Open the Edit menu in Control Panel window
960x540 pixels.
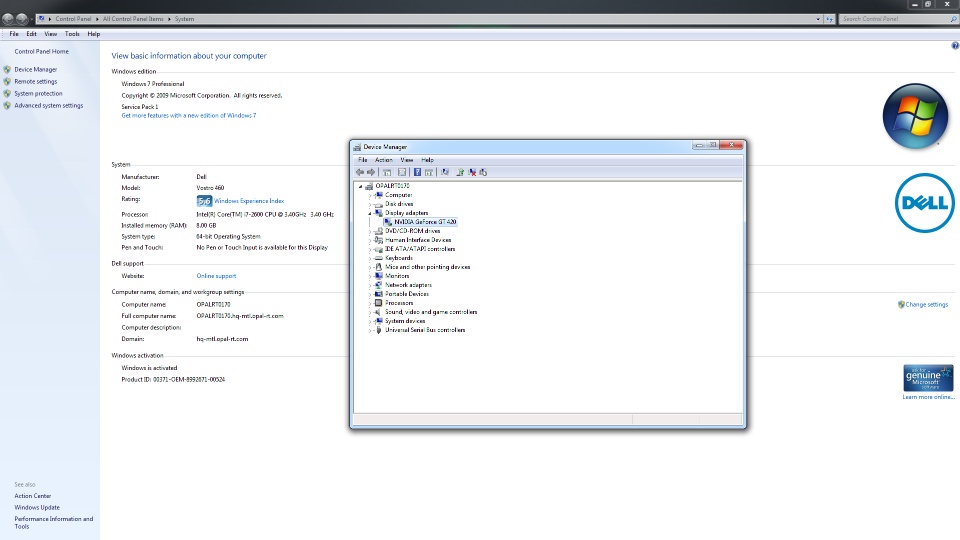(x=31, y=34)
